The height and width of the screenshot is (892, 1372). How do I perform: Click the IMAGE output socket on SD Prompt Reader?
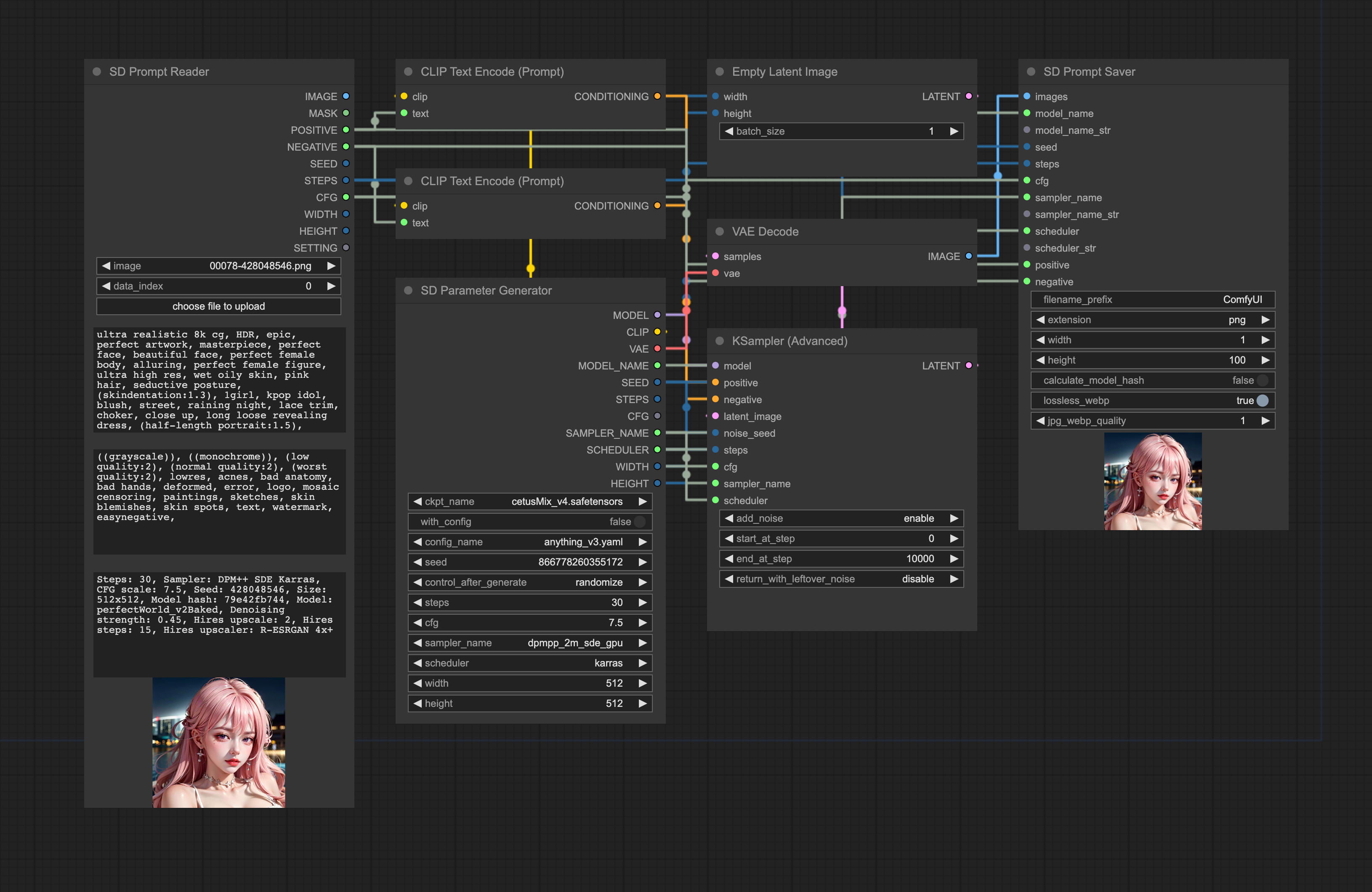tap(346, 96)
